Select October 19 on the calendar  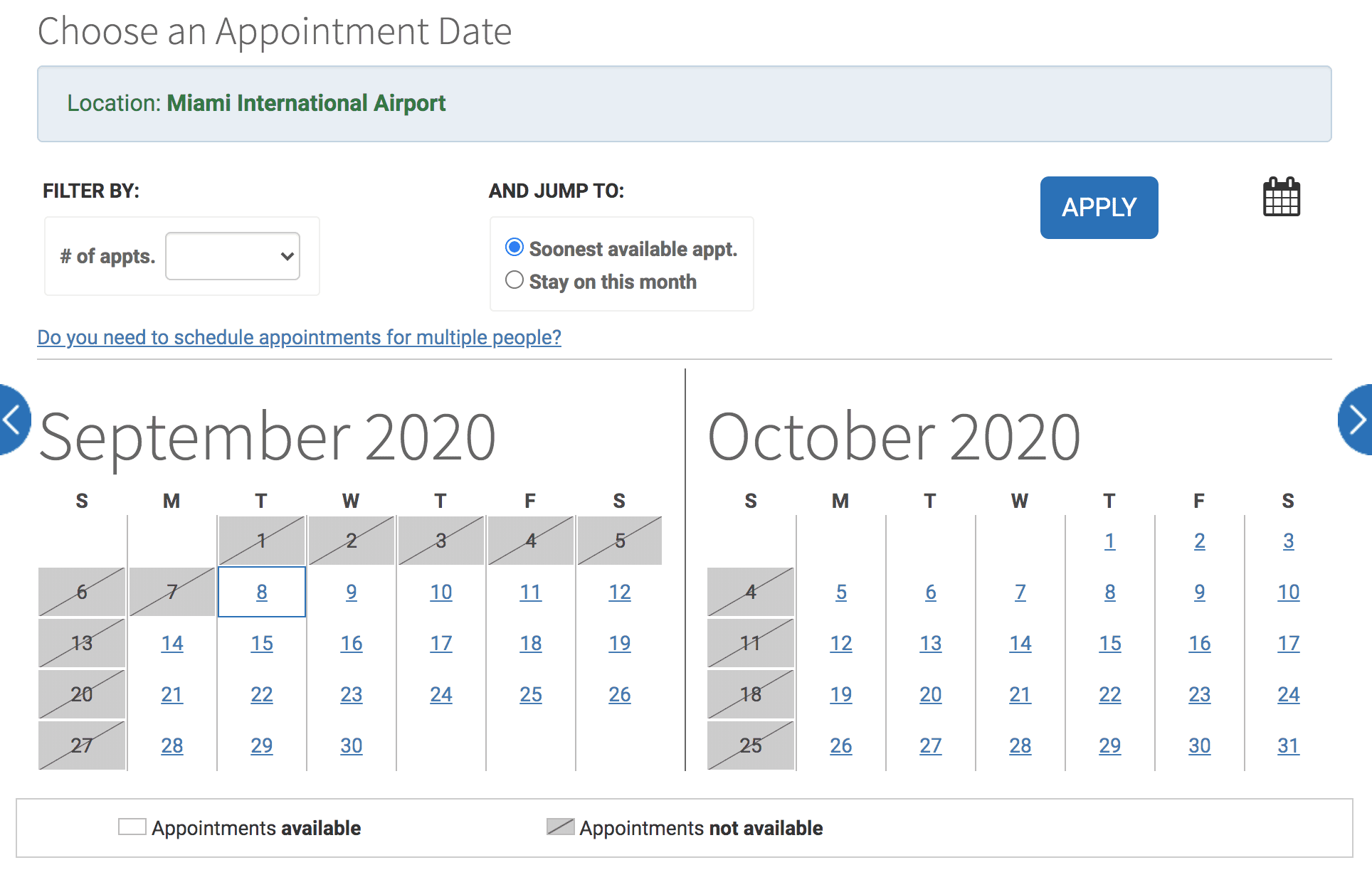841,694
